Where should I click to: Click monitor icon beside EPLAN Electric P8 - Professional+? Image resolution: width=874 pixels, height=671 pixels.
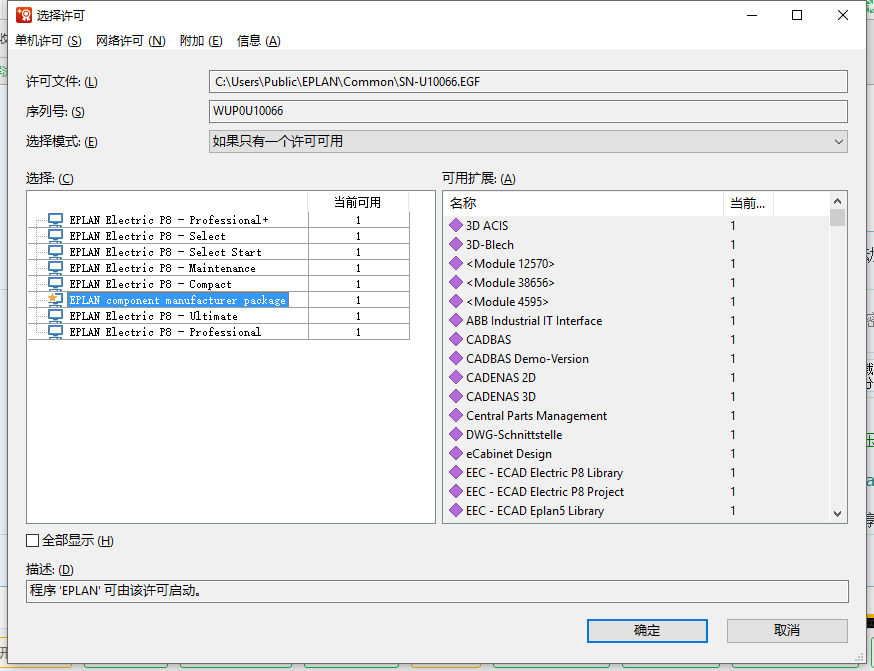(x=55, y=220)
